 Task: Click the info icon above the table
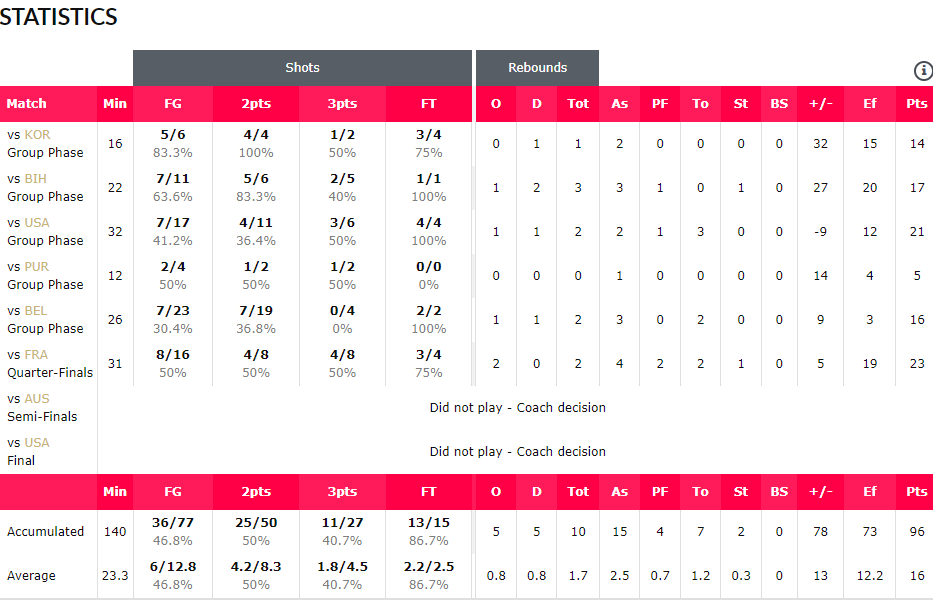click(x=923, y=71)
